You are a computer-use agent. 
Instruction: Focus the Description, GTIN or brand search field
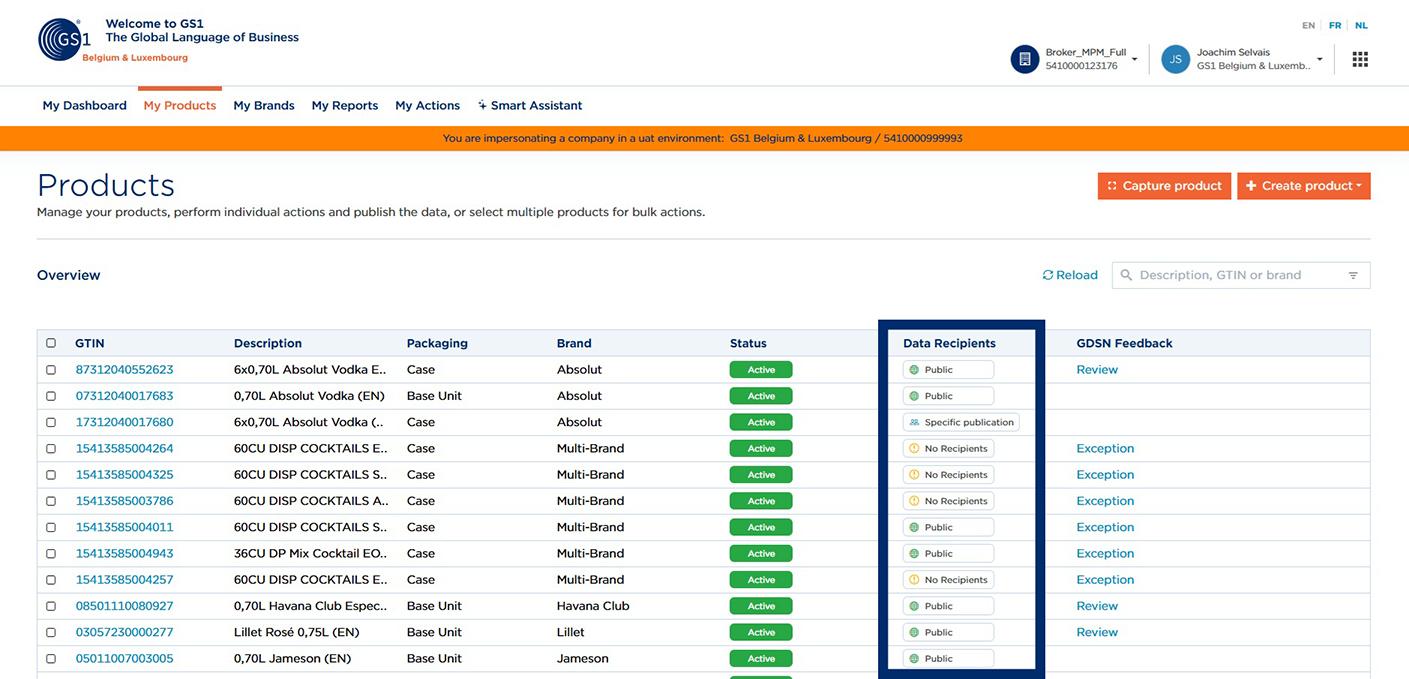(1241, 275)
